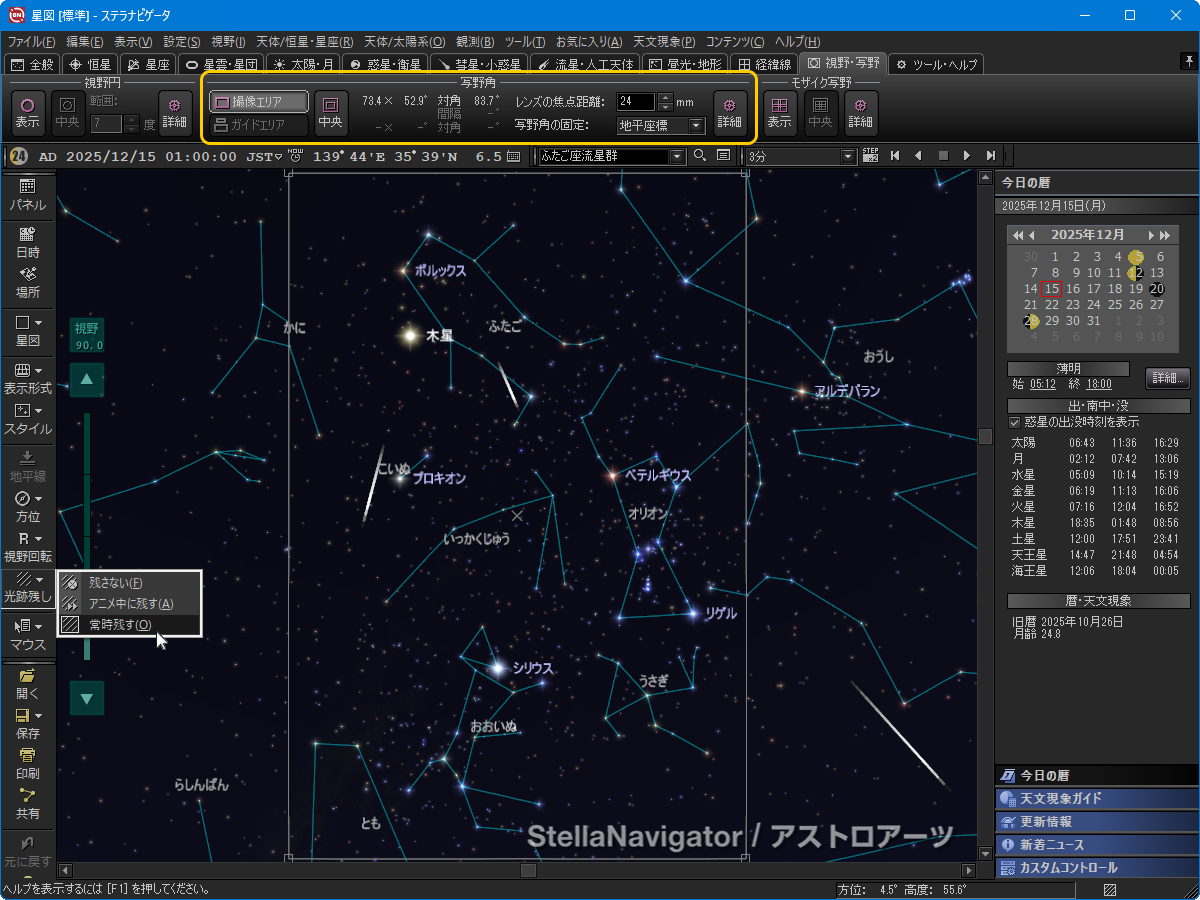Select the 場所 location icon

click(27, 282)
